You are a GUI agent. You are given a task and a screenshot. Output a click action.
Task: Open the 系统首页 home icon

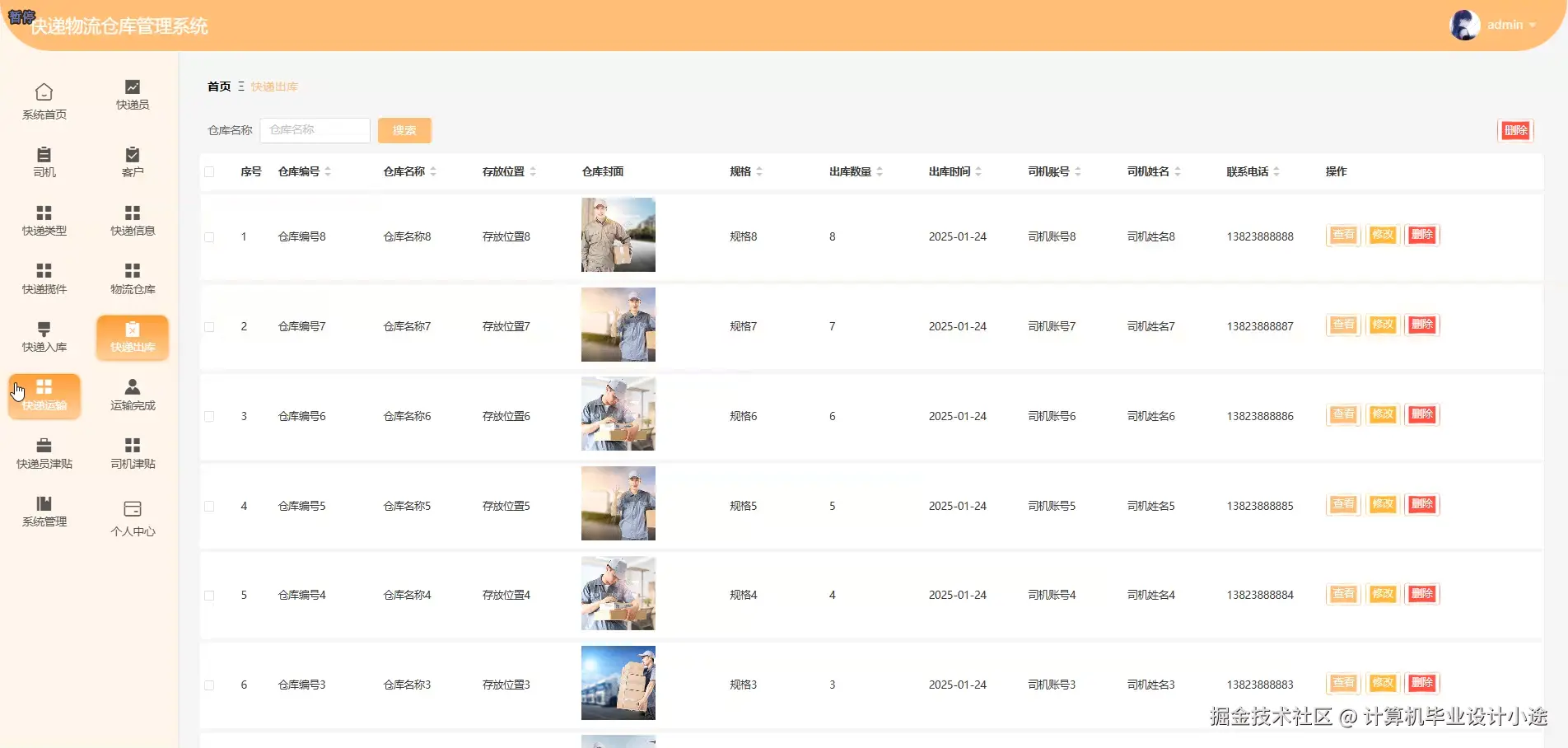(44, 92)
